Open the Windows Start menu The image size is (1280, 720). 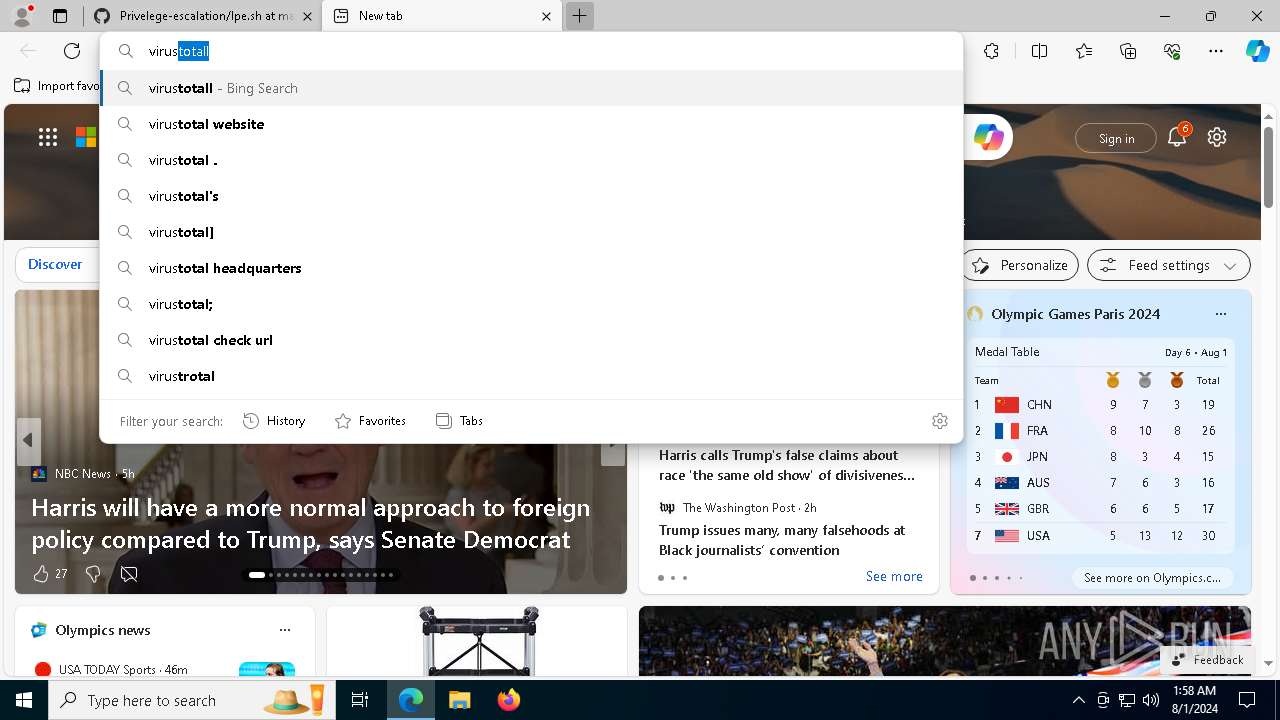(x=24, y=700)
